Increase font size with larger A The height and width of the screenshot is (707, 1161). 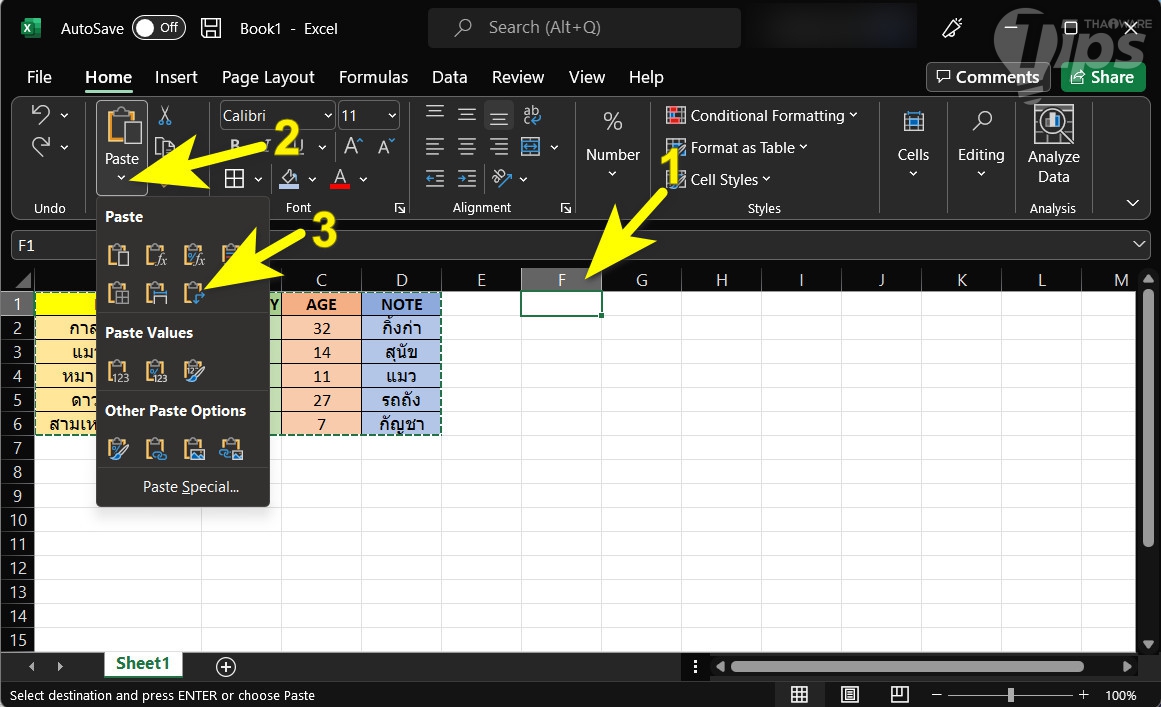coord(352,146)
